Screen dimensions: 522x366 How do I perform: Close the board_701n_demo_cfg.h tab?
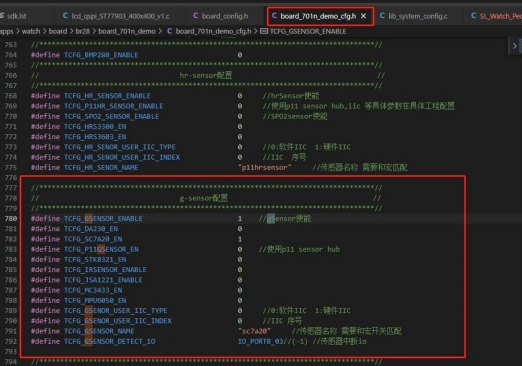click(363, 16)
